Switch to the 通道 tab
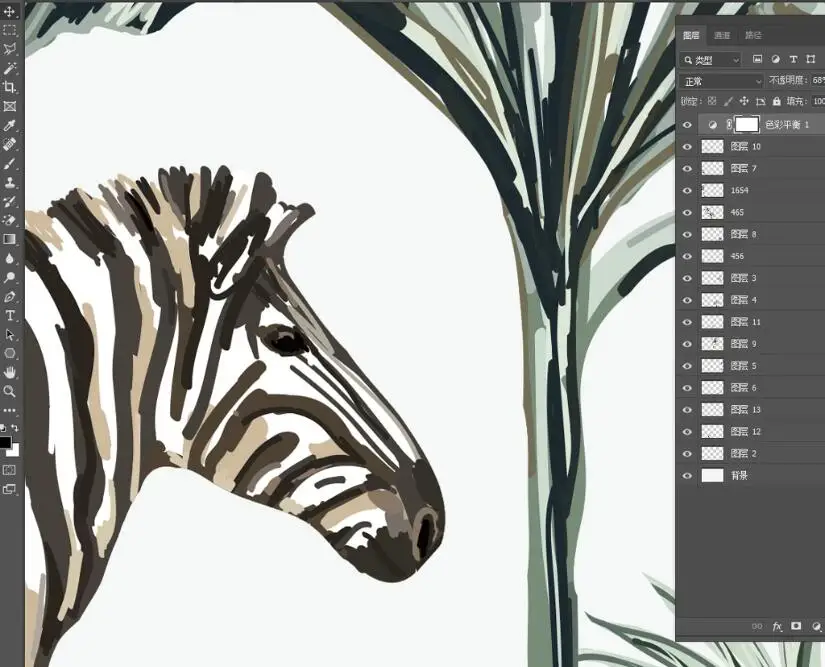Viewport: 825px width, 667px height. coord(722,35)
